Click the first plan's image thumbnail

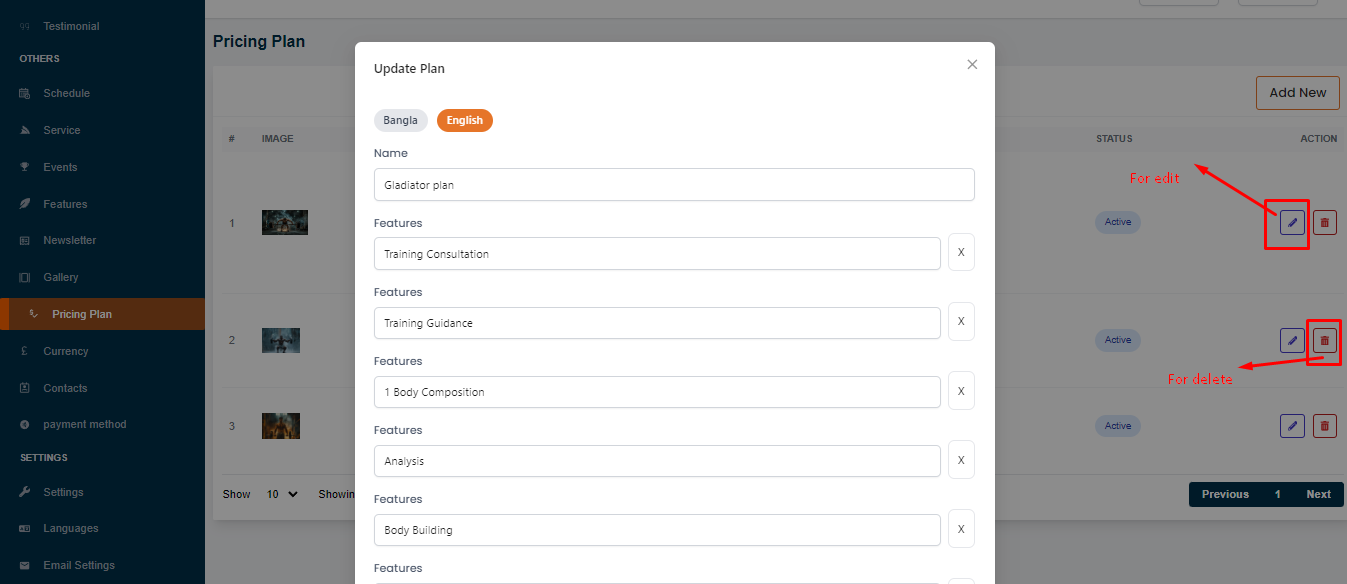284,222
